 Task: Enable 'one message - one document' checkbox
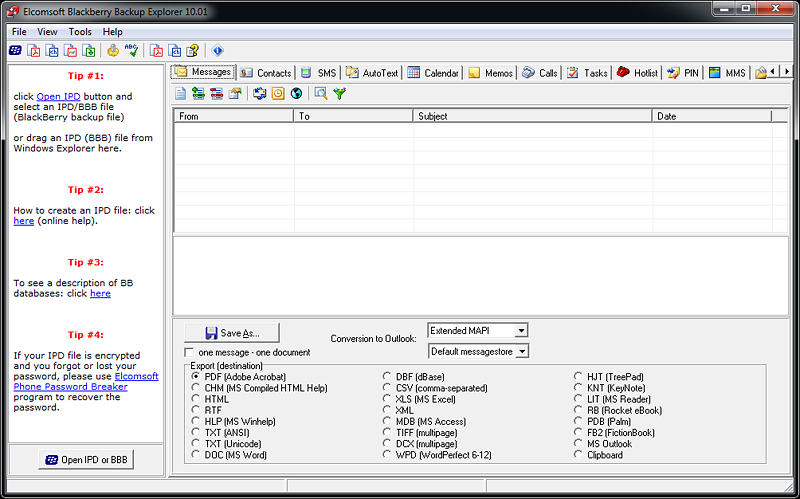click(190, 353)
